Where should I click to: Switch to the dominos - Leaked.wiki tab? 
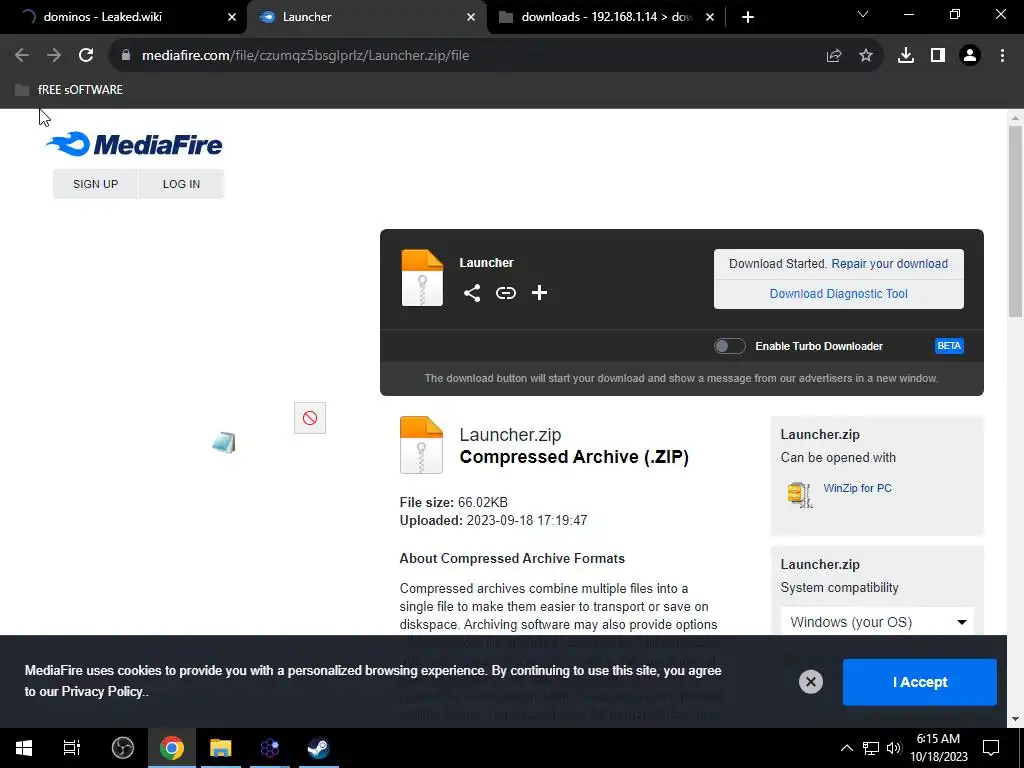click(124, 17)
